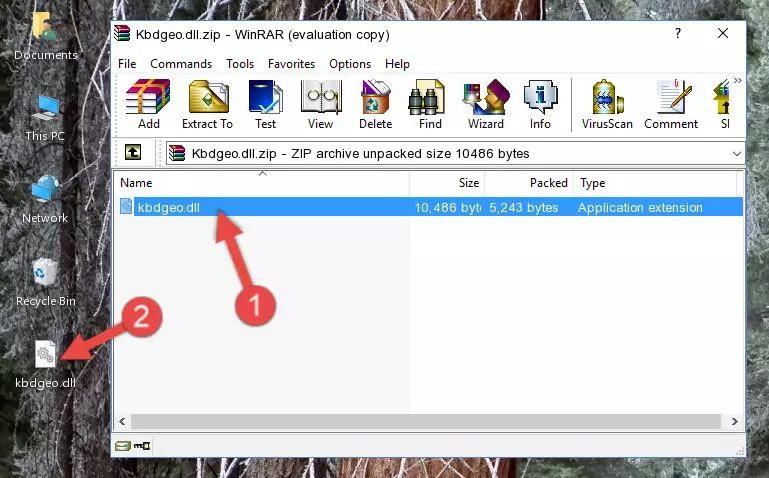The width and height of the screenshot is (769, 478).
Task: Select the Network desktop icon
Action: pos(45,200)
